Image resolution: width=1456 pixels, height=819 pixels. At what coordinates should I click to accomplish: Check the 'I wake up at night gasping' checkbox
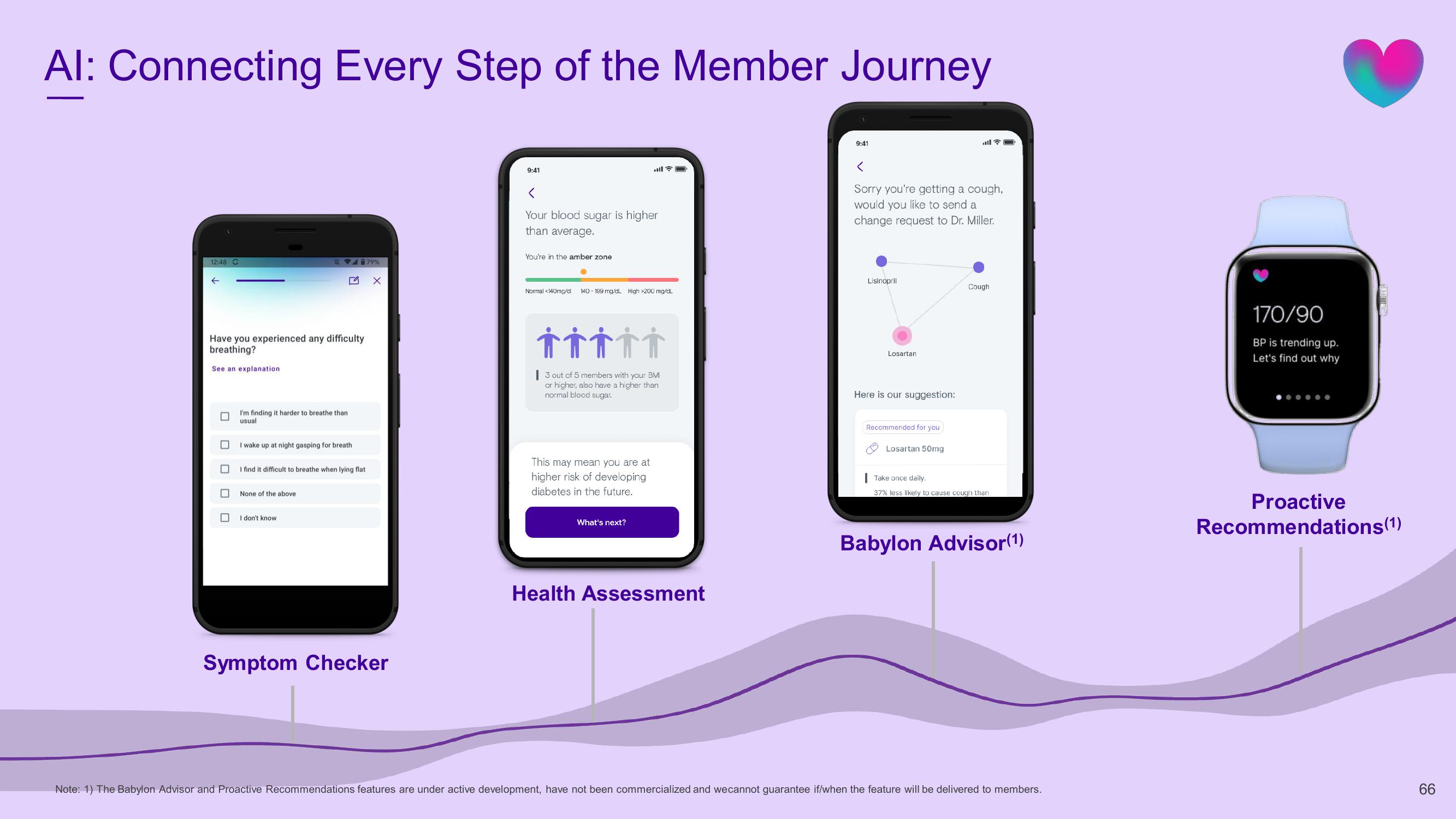(x=226, y=444)
